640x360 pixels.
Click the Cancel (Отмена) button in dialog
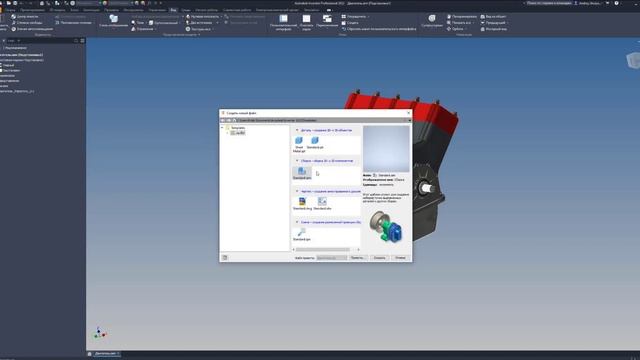tap(400, 258)
